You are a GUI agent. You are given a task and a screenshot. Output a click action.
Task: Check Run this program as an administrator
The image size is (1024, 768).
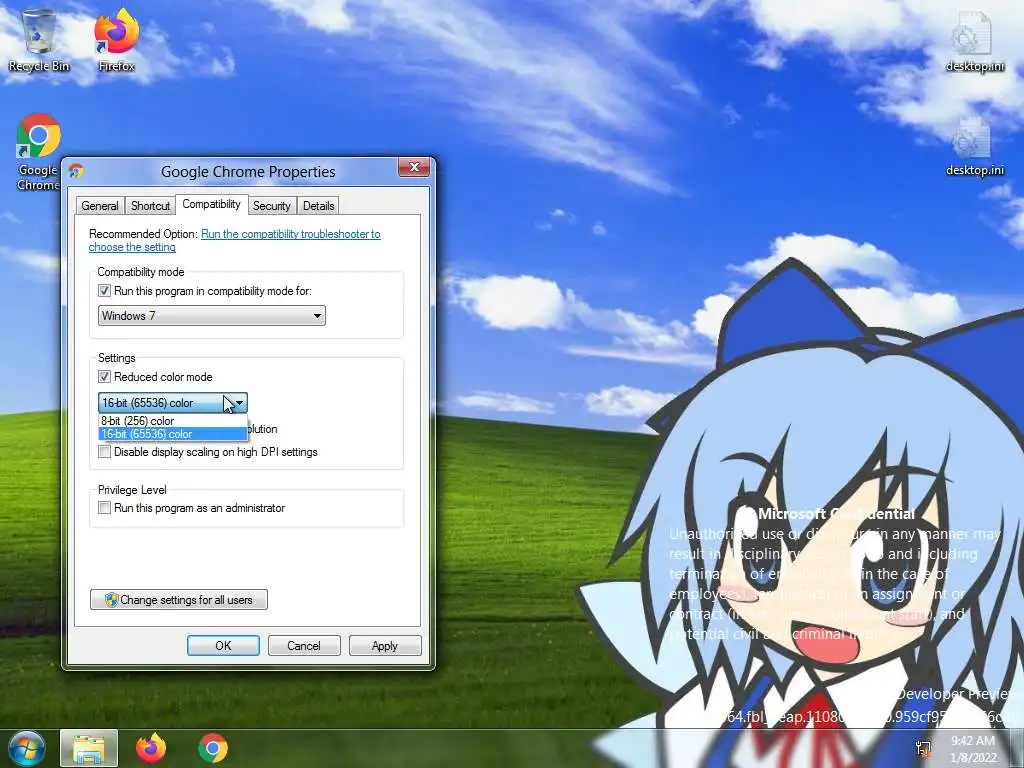104,507
